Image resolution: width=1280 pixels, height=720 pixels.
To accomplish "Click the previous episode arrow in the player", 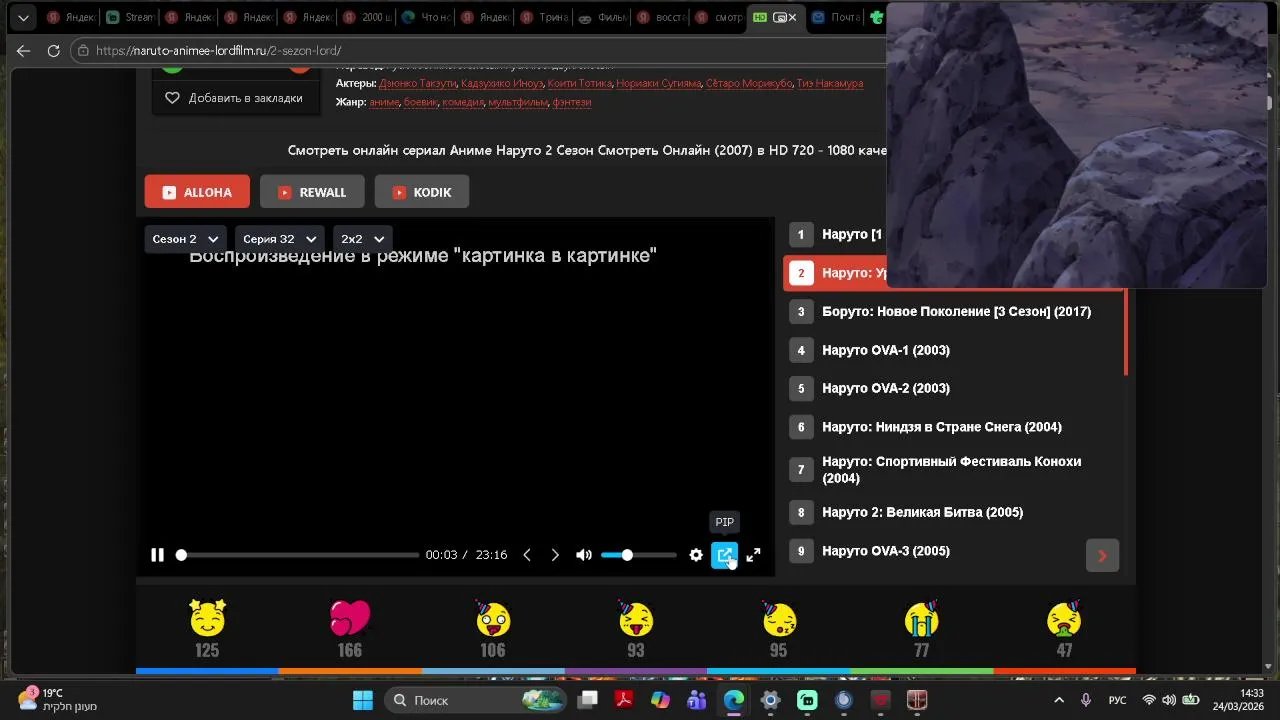I will point(527,555).
